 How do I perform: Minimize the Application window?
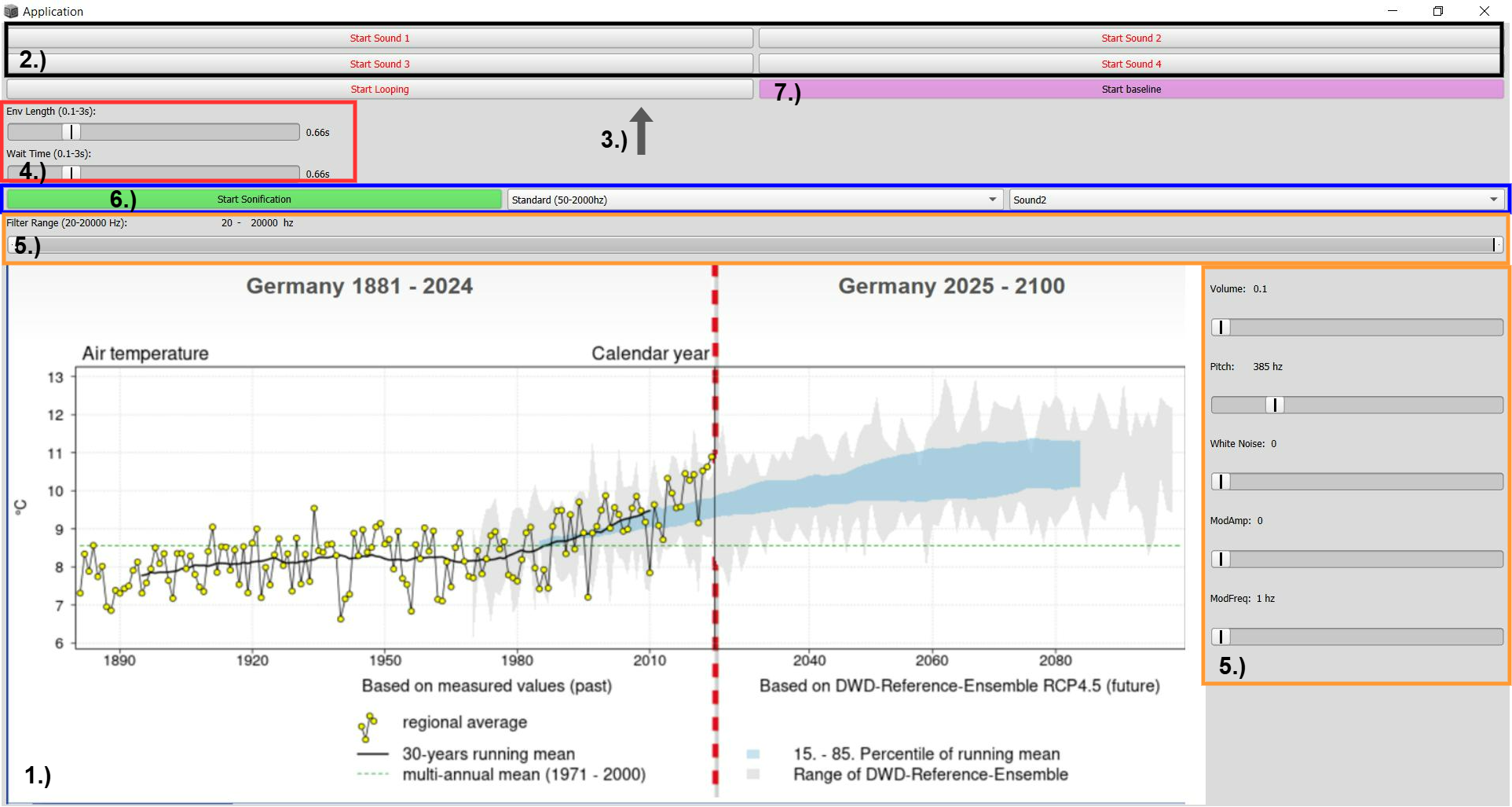tap(1393, 11)
